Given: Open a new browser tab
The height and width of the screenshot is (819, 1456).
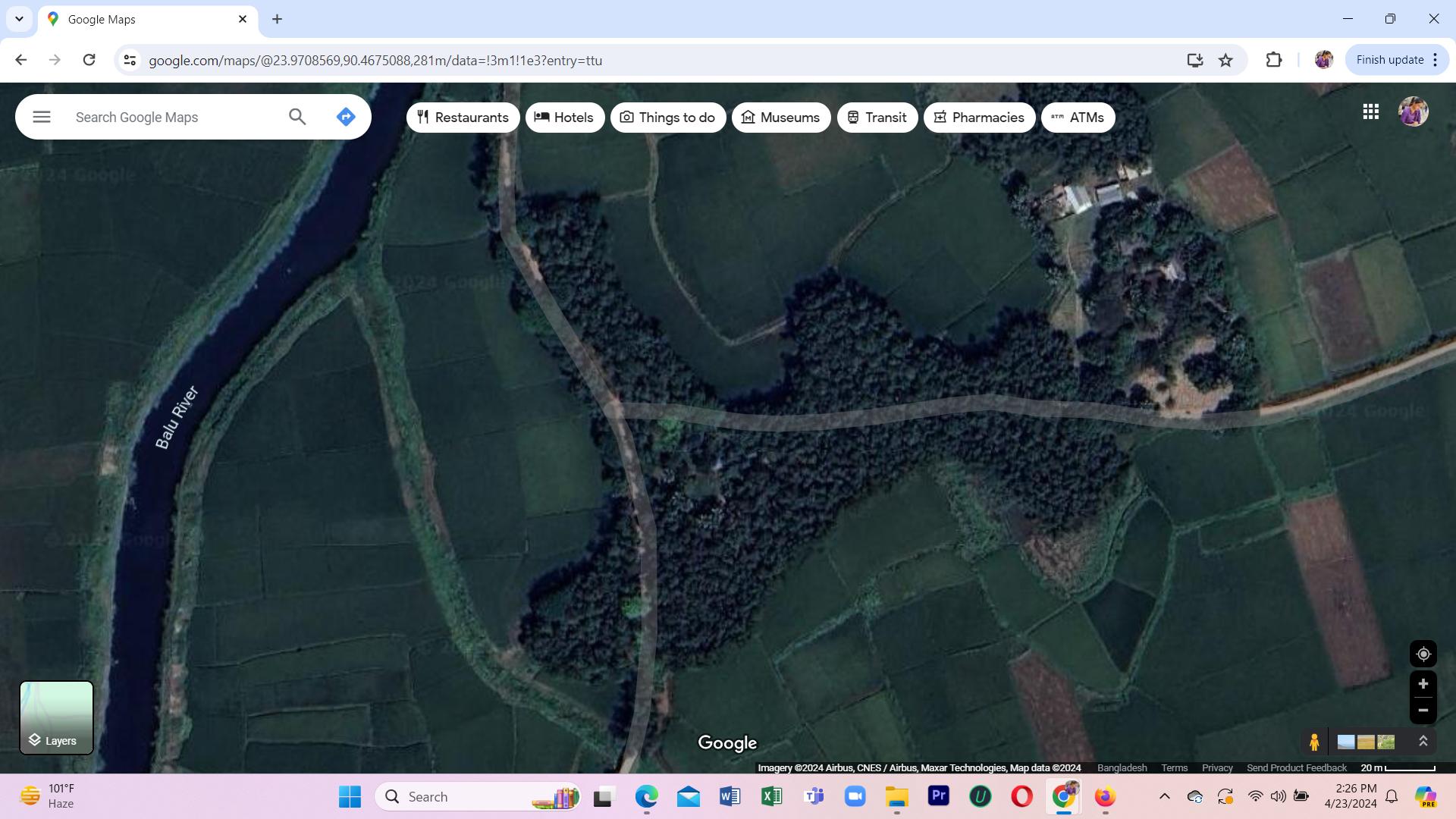Looking at the screenshot, I should [278, 19].
